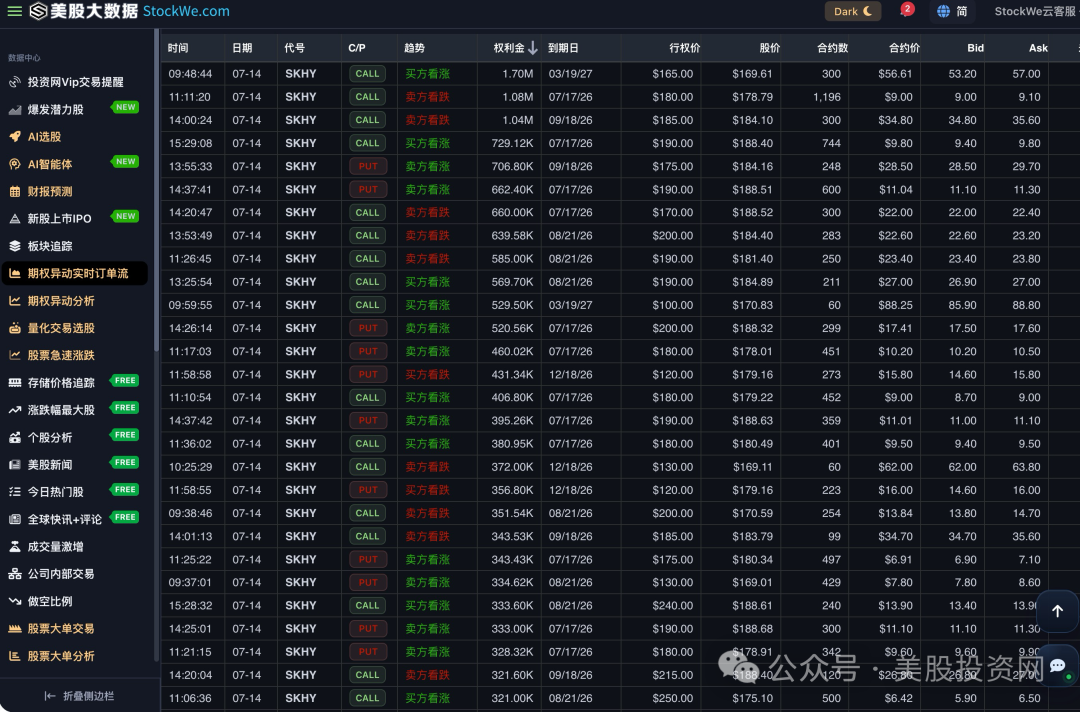Click the PUT tag in 13:55:33 row
1080x712 pixels.
point(367,166)
